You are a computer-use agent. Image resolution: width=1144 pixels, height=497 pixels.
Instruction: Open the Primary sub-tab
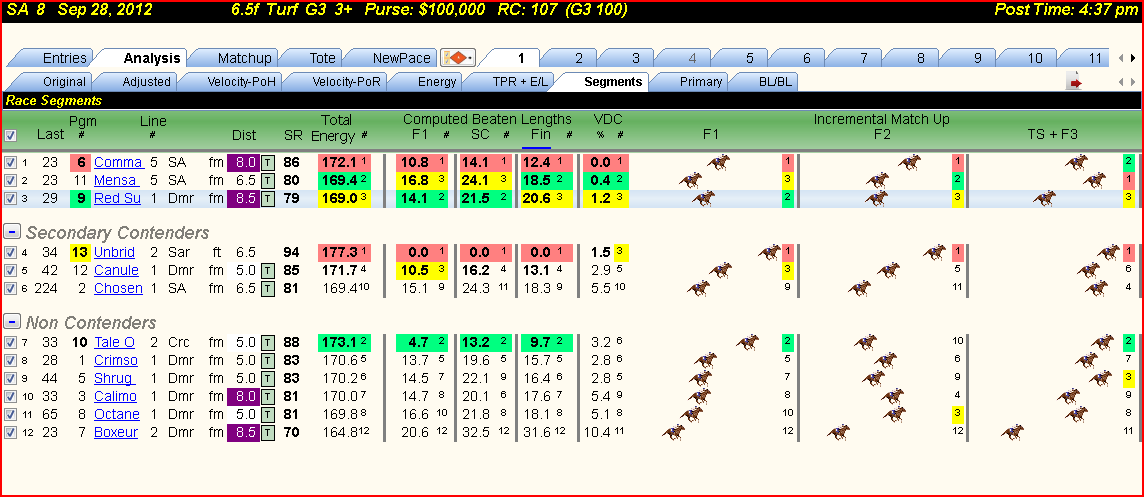pyautogui.click(x=700, y=82)
